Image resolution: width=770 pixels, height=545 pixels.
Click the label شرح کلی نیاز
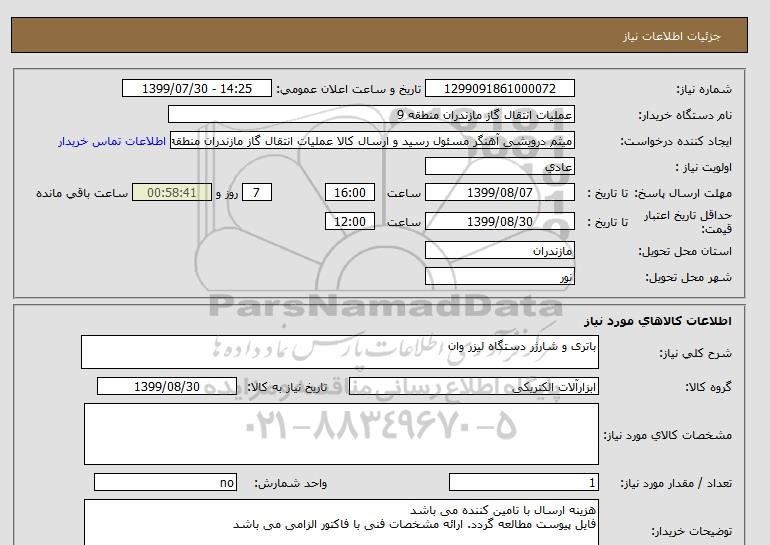[x=695, y=353]
